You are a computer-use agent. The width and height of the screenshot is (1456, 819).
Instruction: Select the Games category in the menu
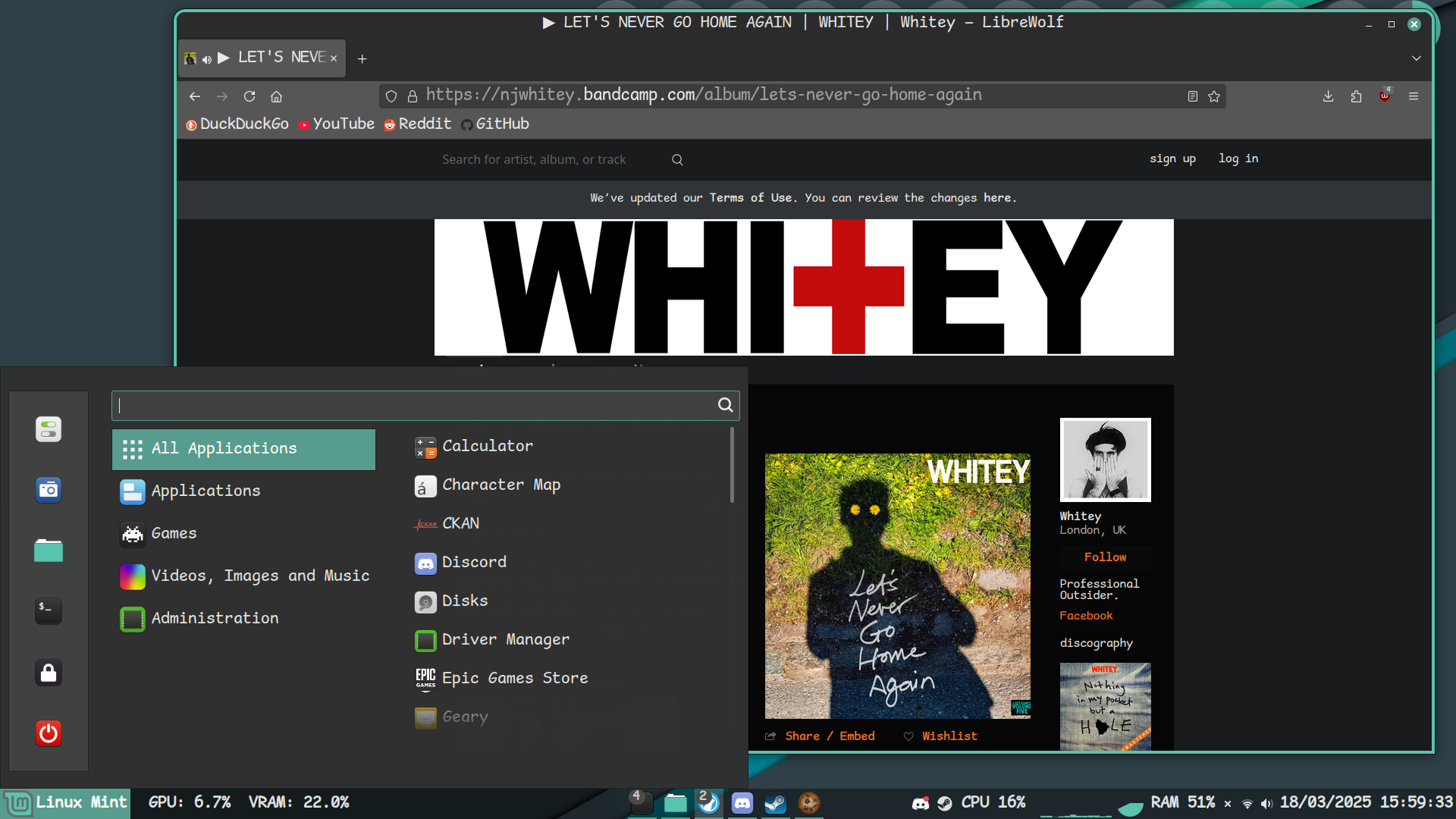pyautogui.click(x=174, y=533)
